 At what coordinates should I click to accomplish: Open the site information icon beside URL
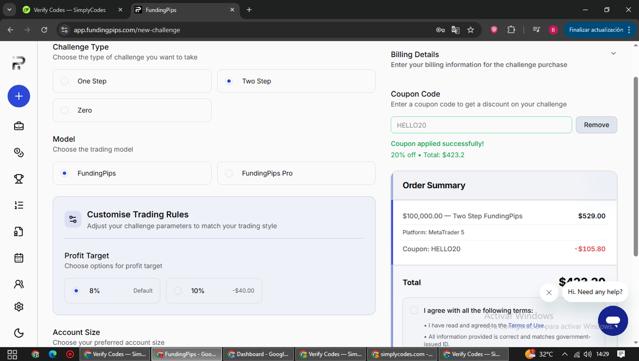tap(64, 30)
